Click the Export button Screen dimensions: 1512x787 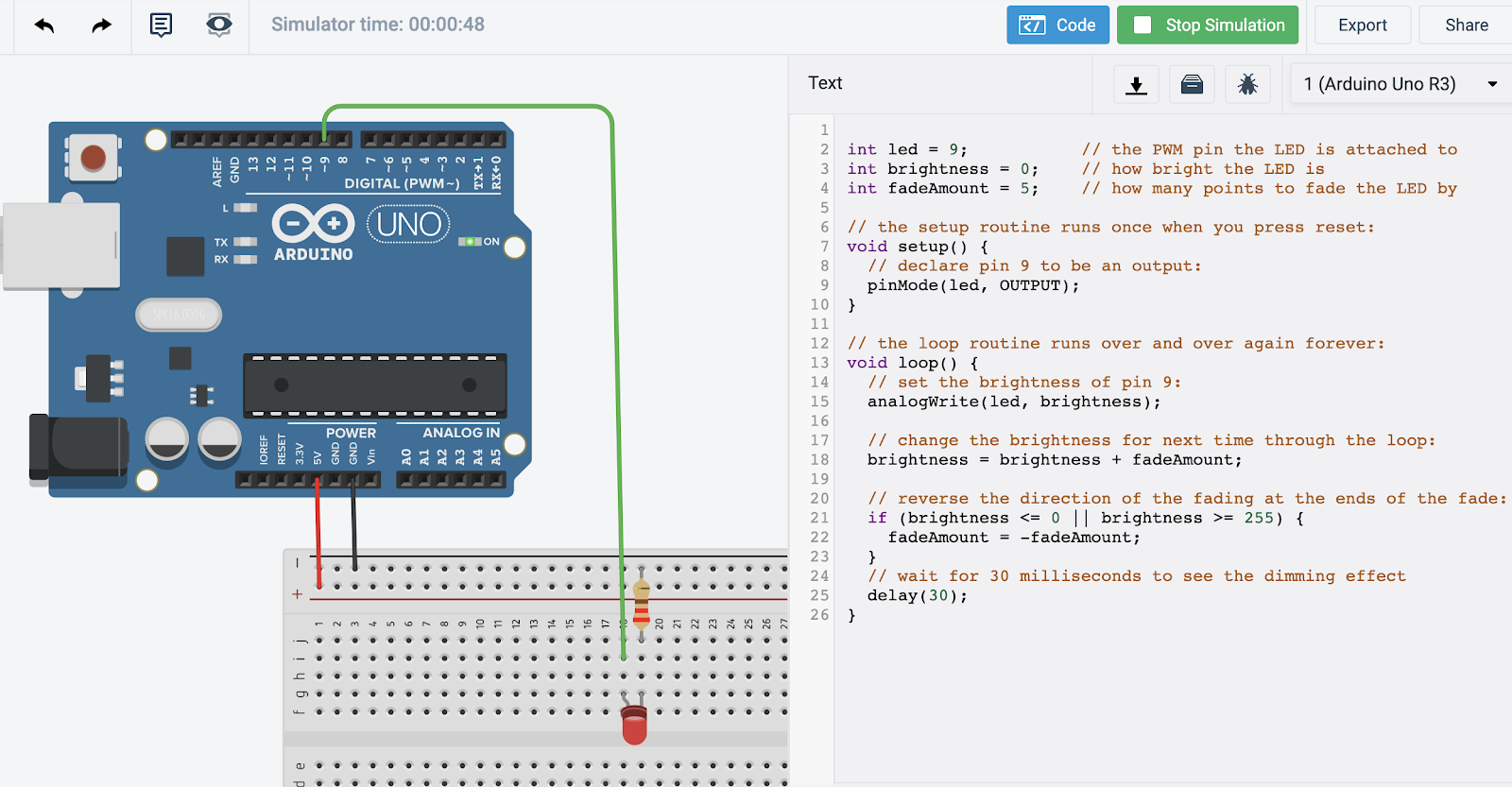[1363, 26]
